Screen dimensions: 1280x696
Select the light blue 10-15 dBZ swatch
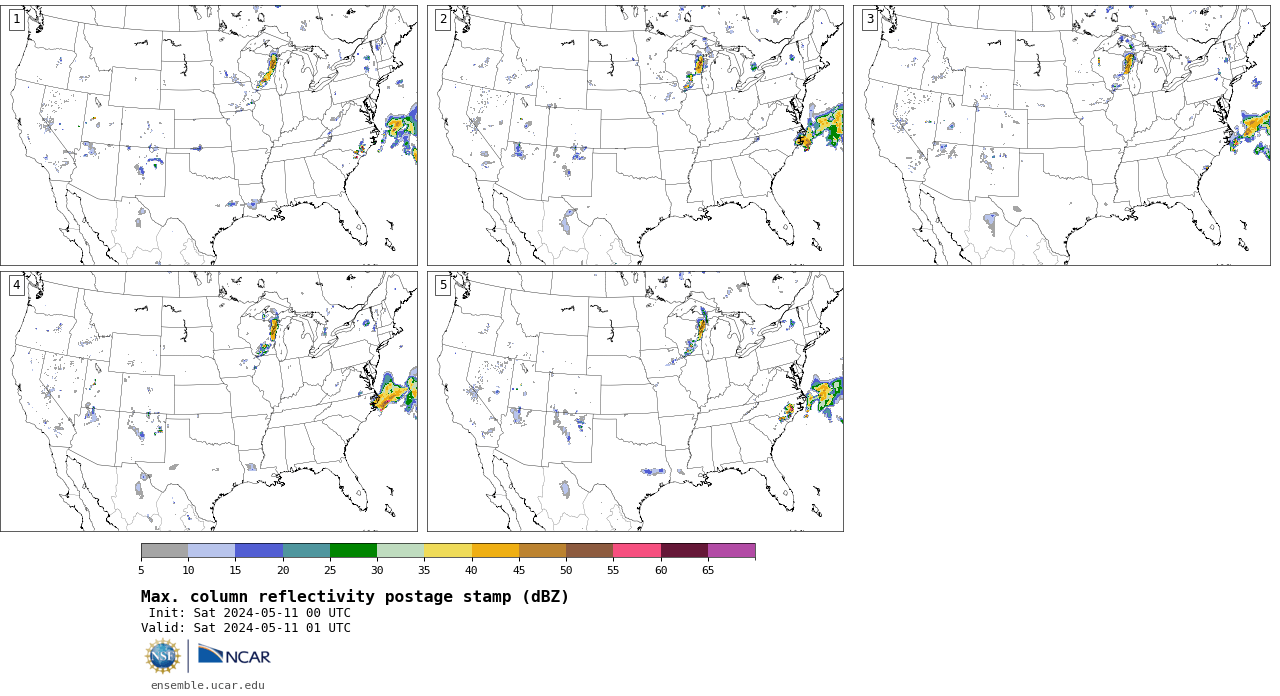212,551
